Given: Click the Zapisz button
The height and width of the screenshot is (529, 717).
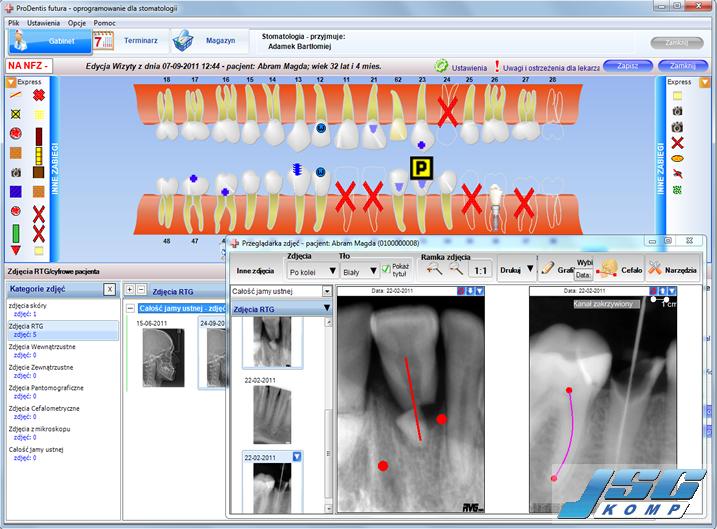Looking at the screenshot, I should coord(627,66).
